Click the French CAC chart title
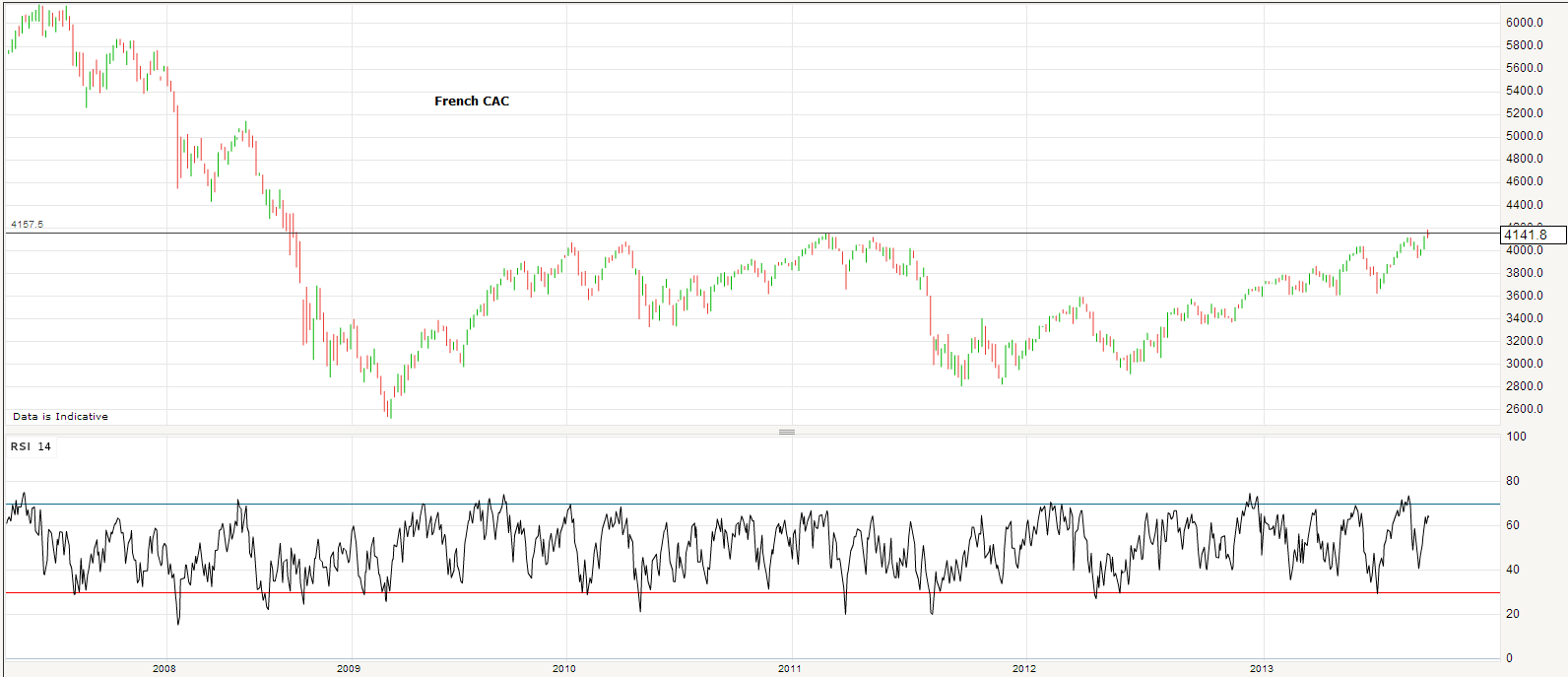This screenshot has height=677, width=1568. (x=472, y=102)
